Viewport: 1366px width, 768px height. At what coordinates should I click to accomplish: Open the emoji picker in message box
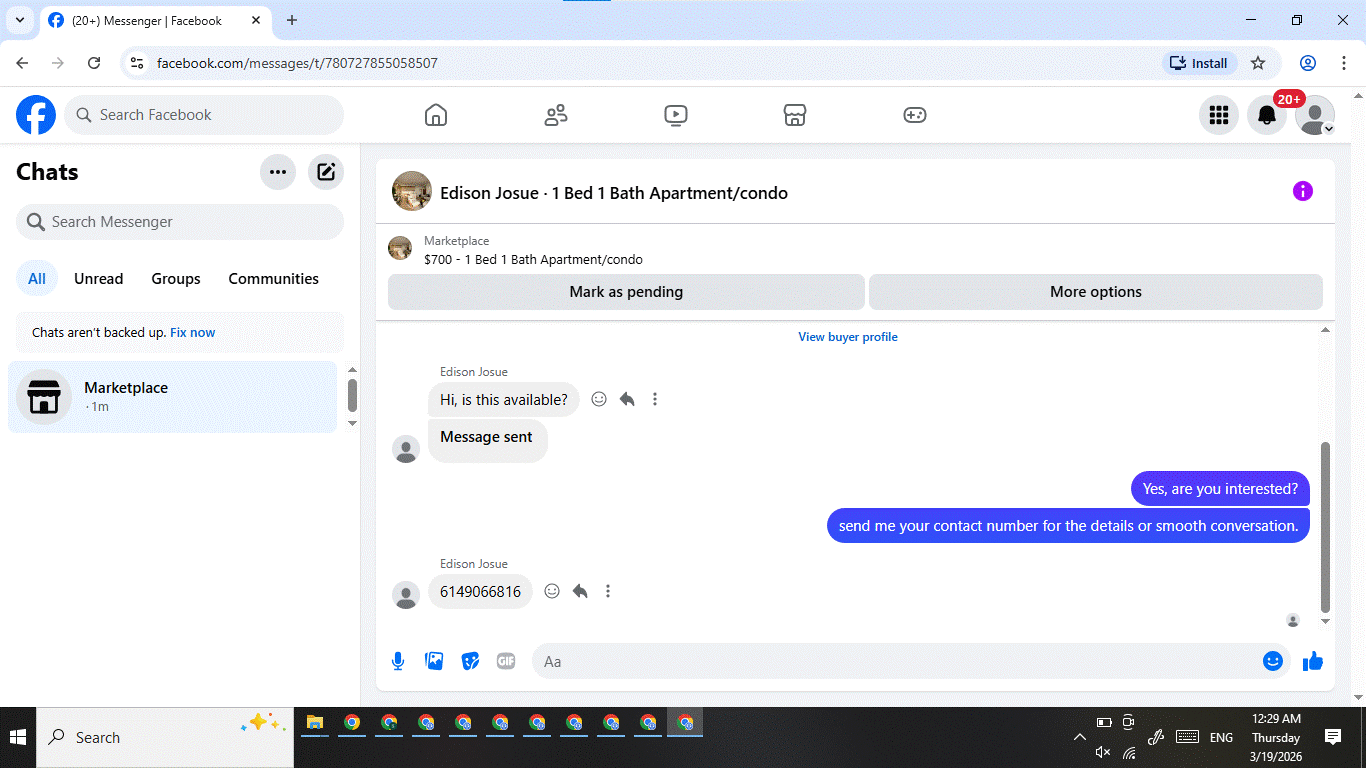click(x=1273, y=661)
